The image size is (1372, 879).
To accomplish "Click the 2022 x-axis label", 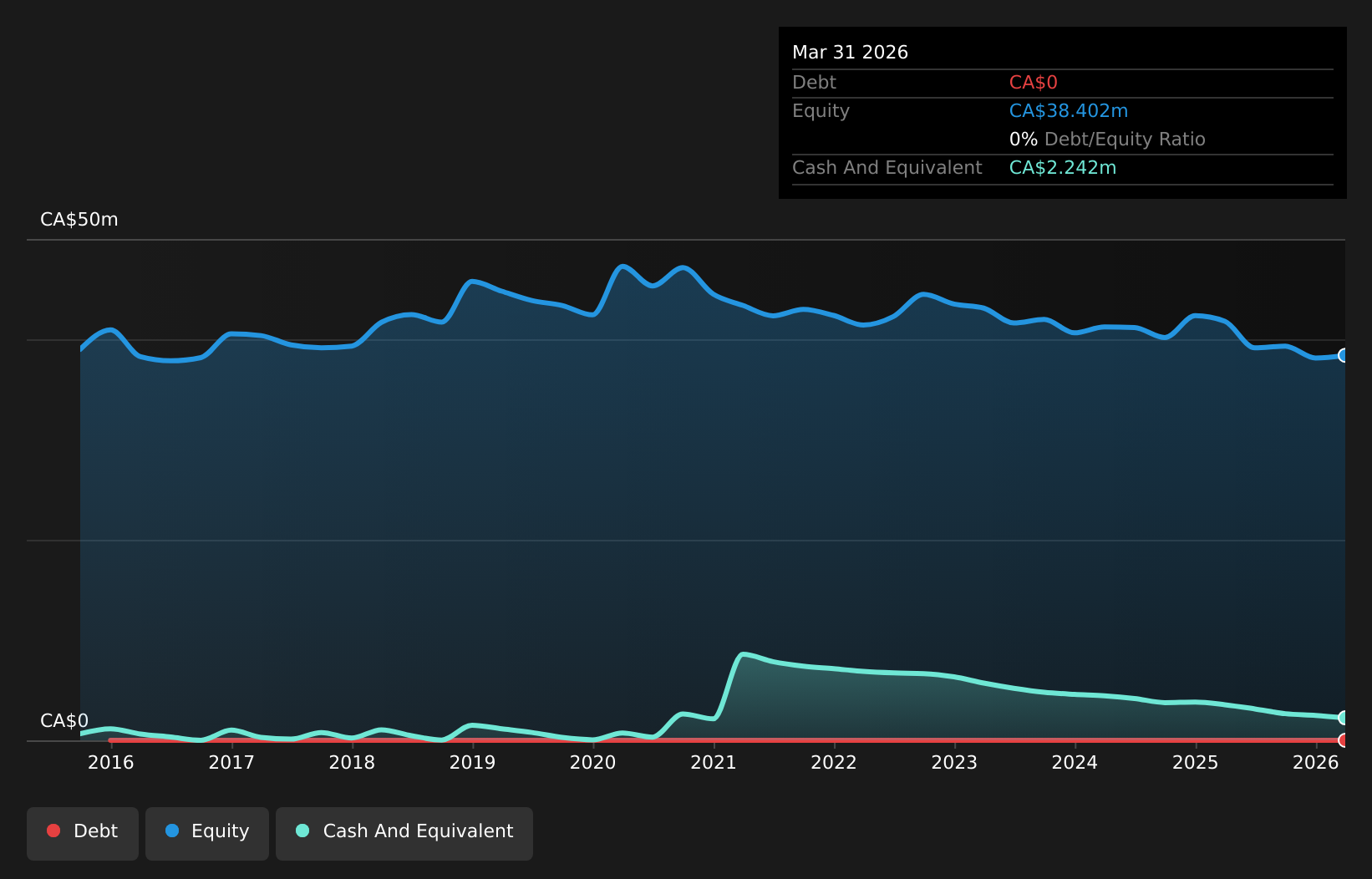I will (834, 762).
